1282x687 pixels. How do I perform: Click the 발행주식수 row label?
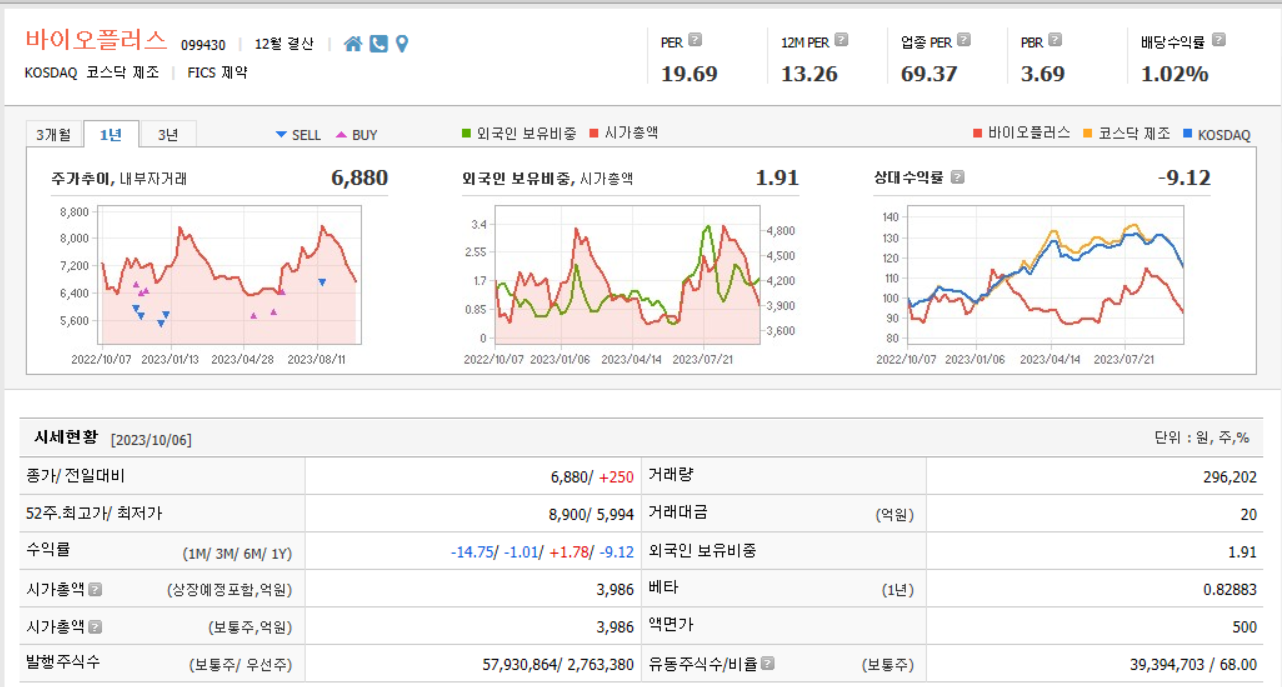pos(63,662)
